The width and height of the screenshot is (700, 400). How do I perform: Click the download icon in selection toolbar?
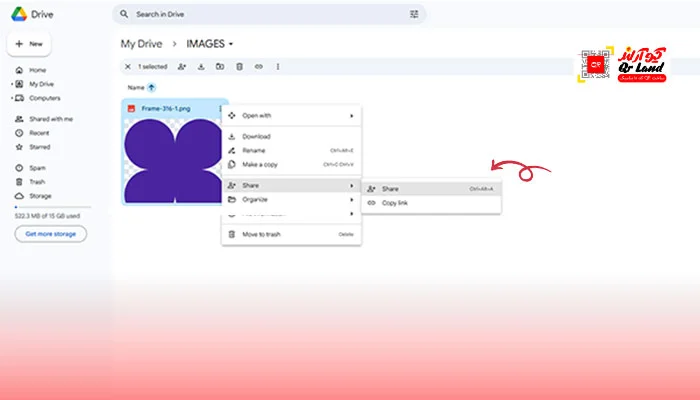click(x=201, y=67)
